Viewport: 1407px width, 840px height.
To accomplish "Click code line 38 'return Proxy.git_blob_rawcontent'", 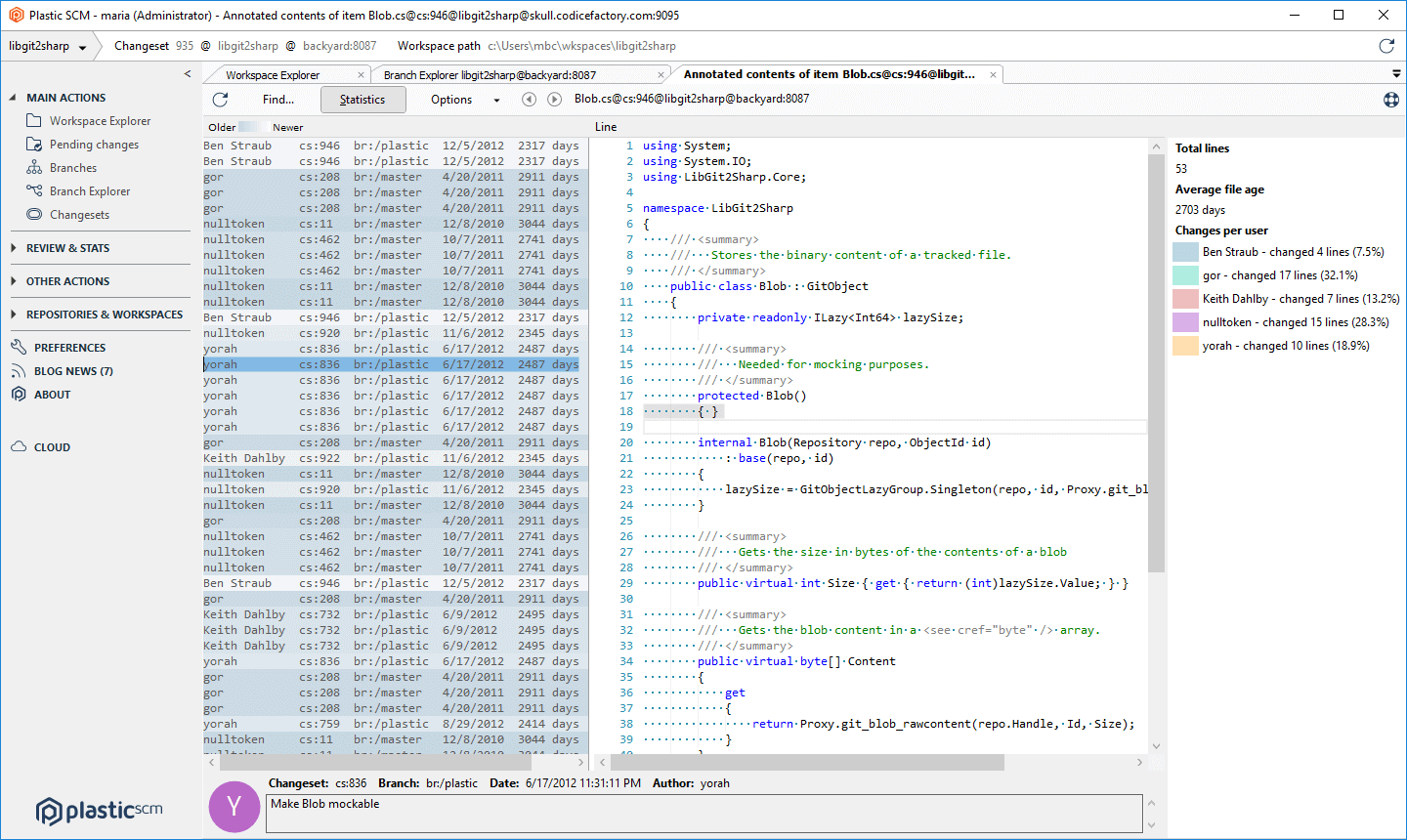I will tap(944, 724).
